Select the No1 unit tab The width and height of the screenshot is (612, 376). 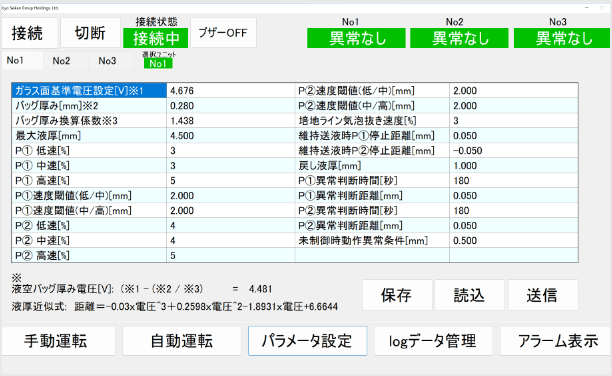point(22,61)
